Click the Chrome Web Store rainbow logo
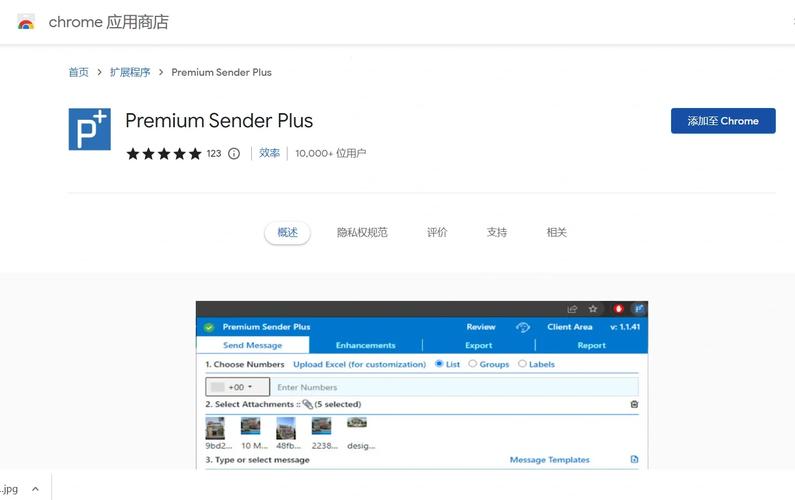Image resolution: width=795 pixels, height=500 pixels. [26, 22]
